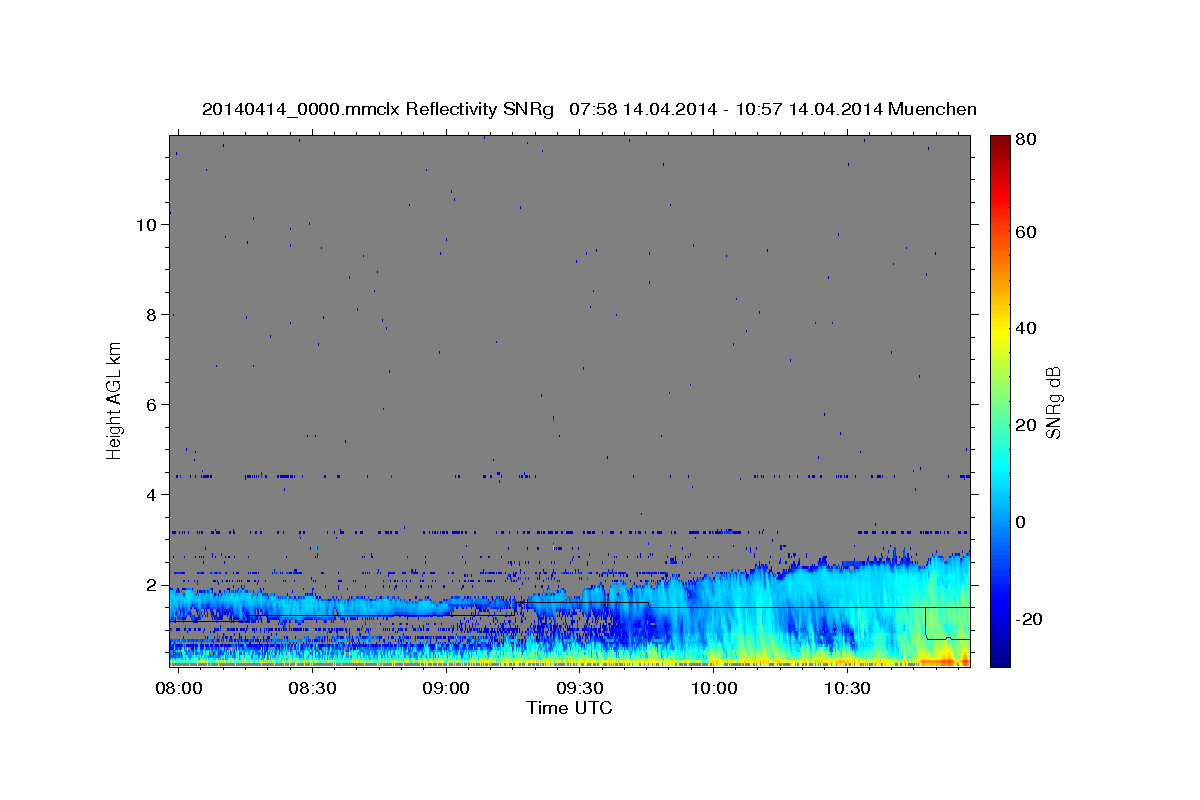Click the height tick label 8
This screenshot has height=800, width=1200.
point(152,315)
